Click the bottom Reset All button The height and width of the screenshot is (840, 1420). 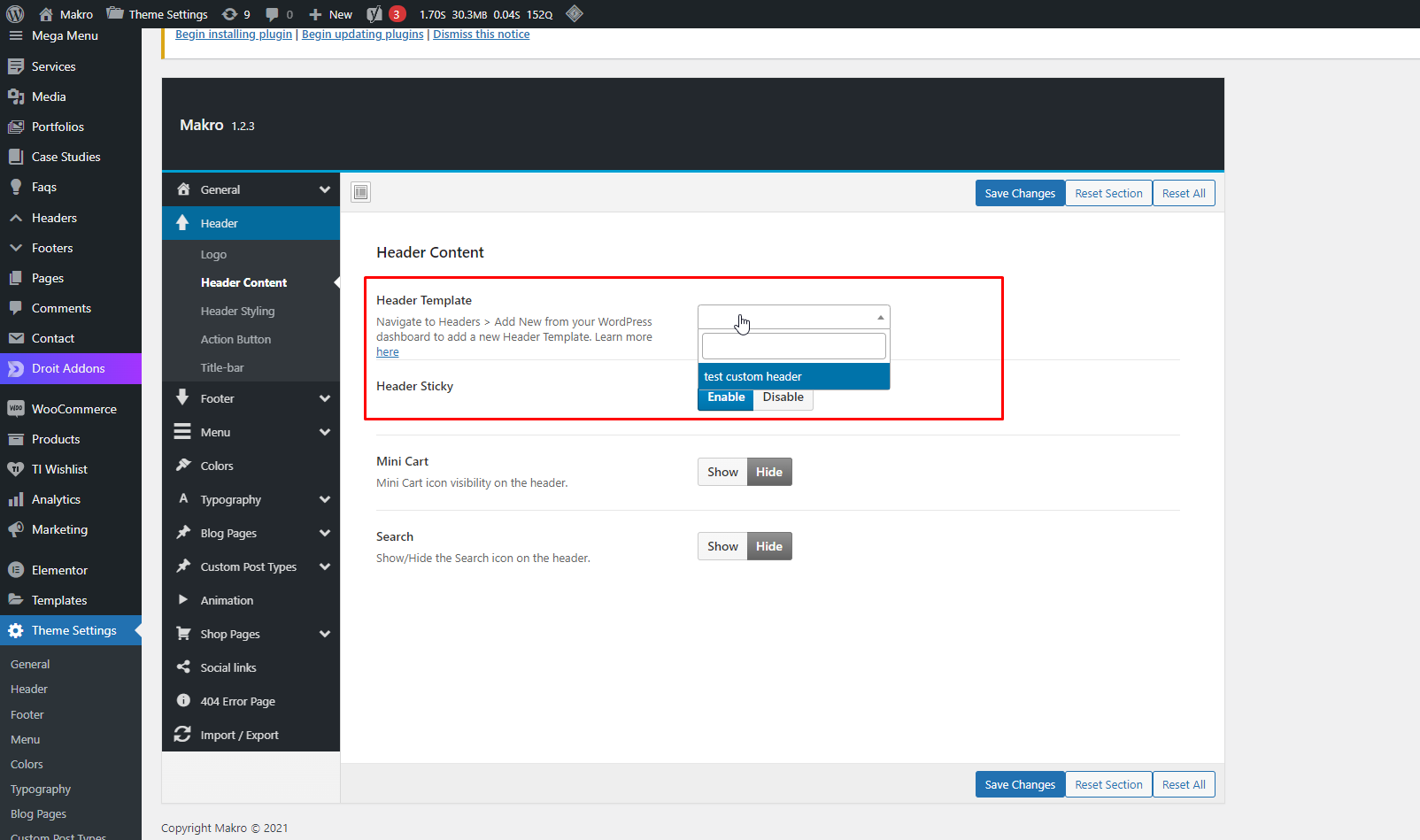(x=1184, y=784)
